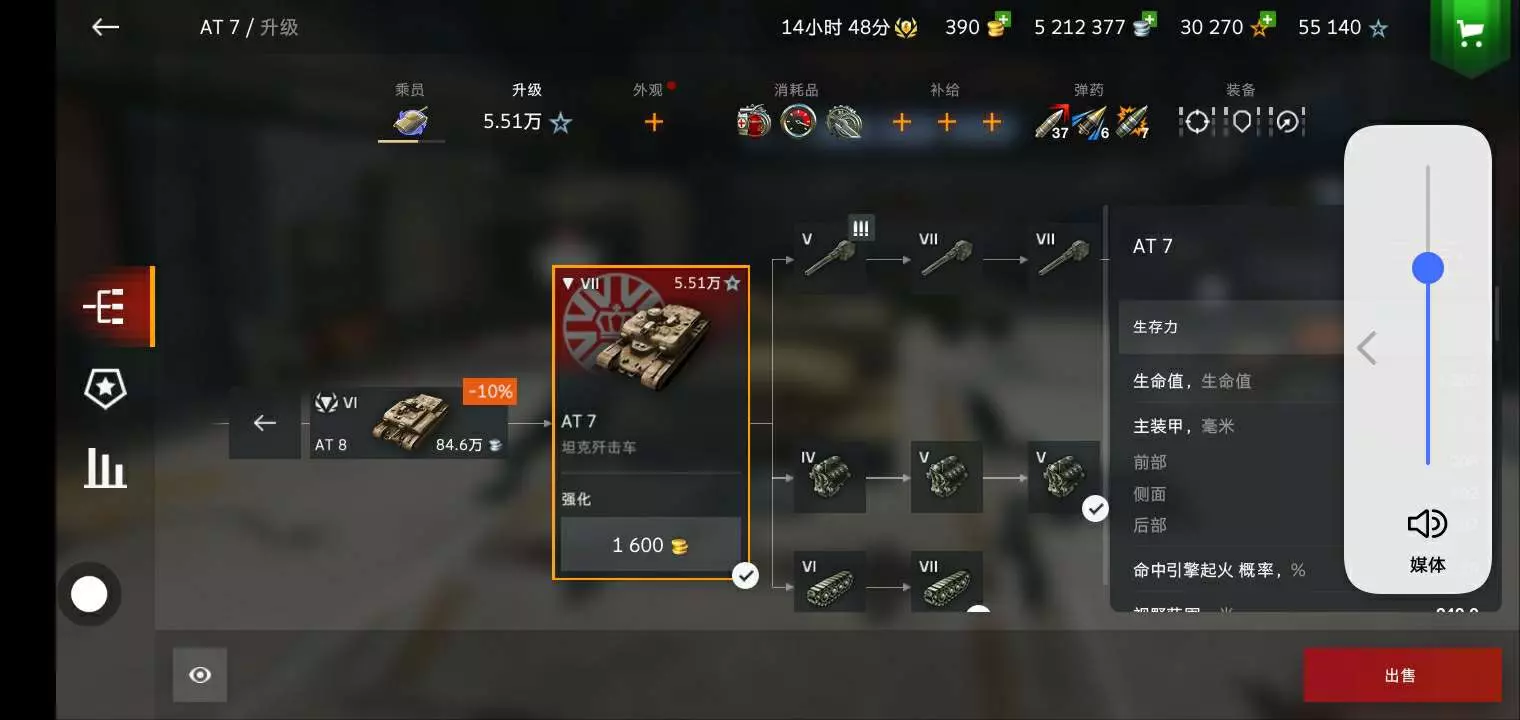Open the star badge mastery icon
This screenshot has width=1520, height=720.
click(x=104, y=387)
